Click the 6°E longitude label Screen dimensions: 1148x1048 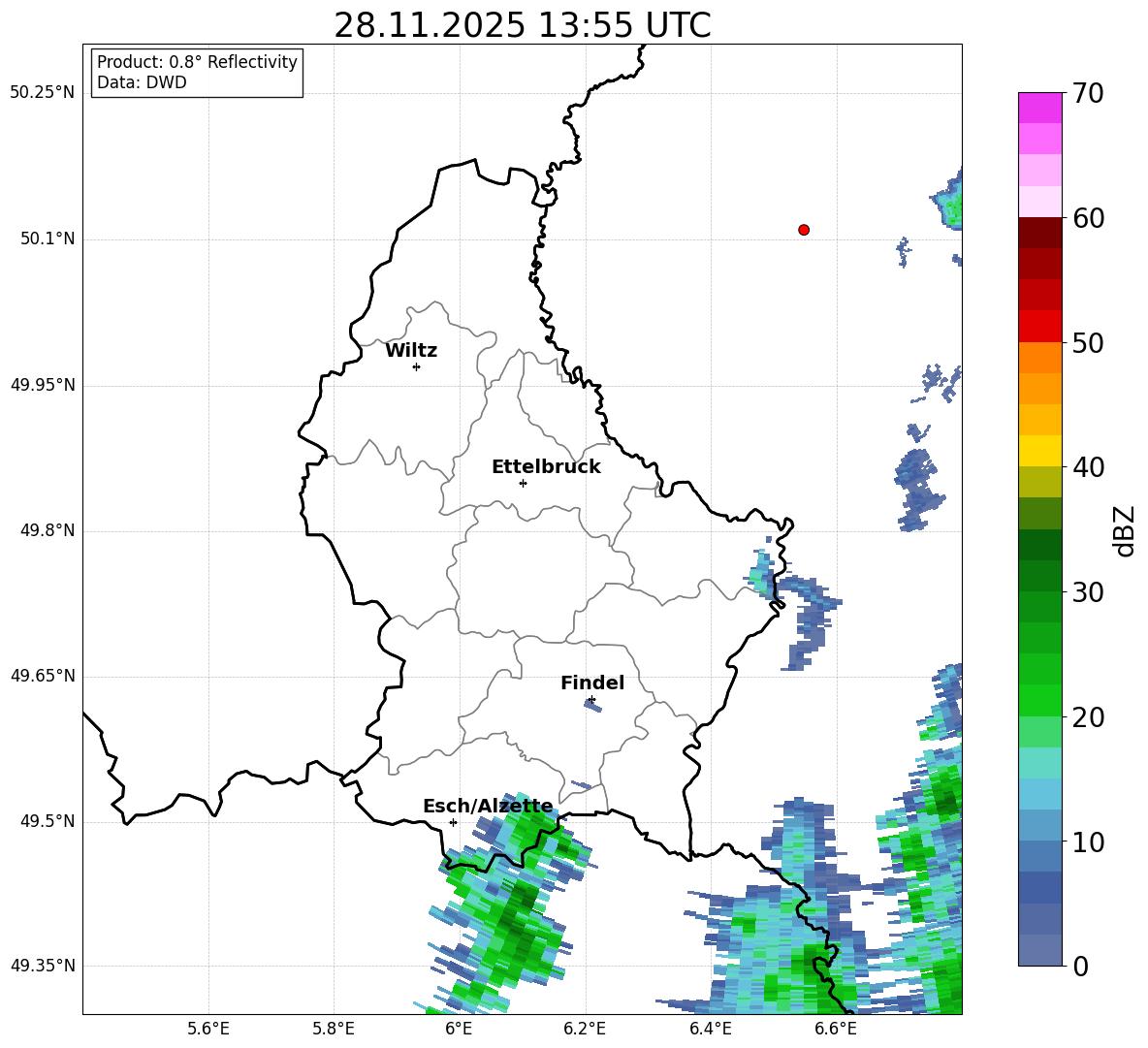coord(459,1029)
